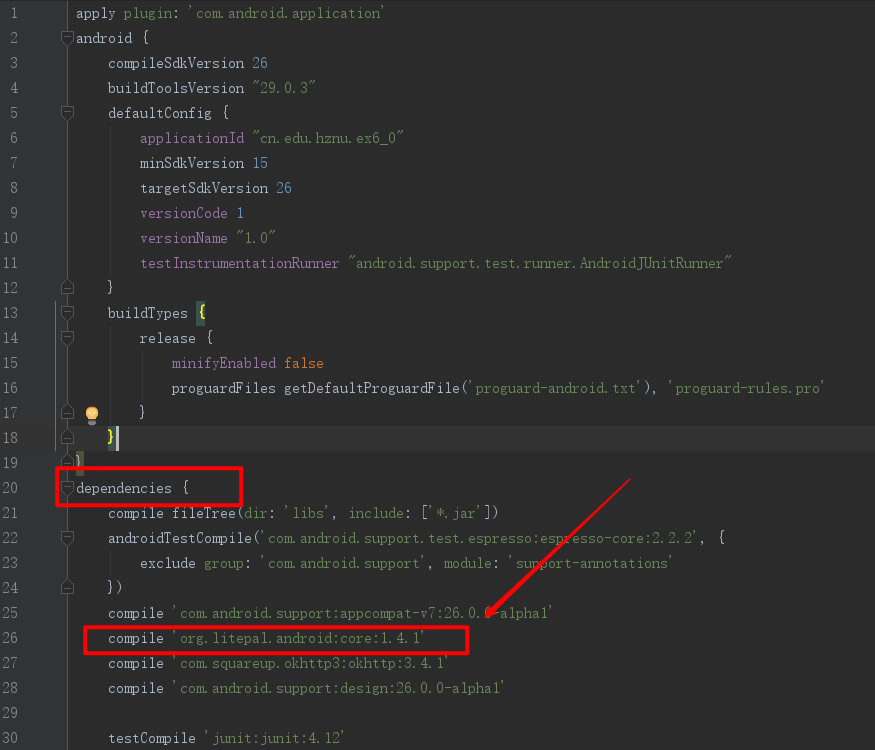Click fileTree on line 21
The width and height of the screenshot is (875, 750).
point(204,513)
